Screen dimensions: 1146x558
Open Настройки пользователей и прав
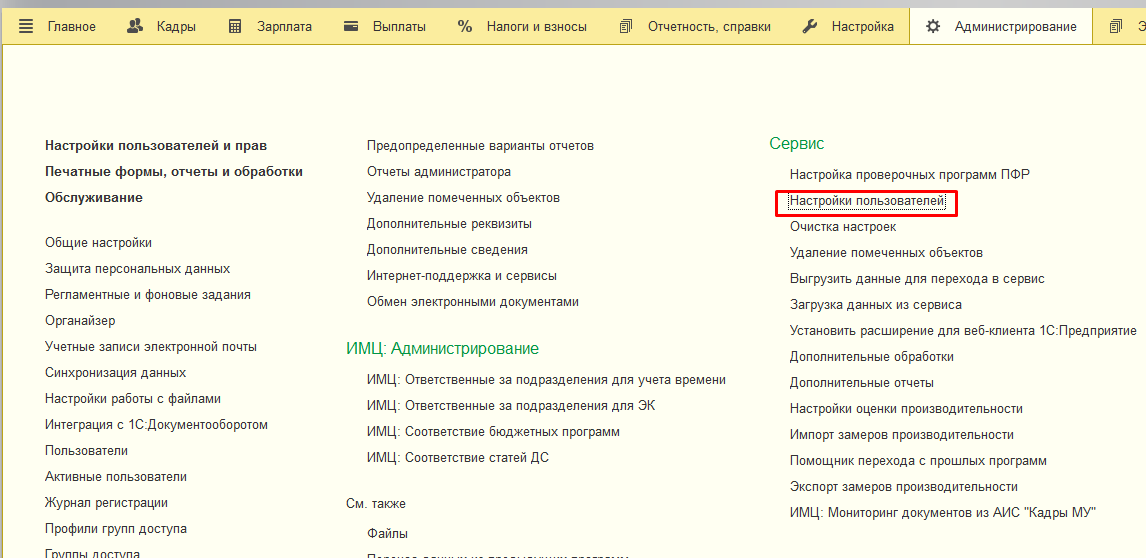156,146
